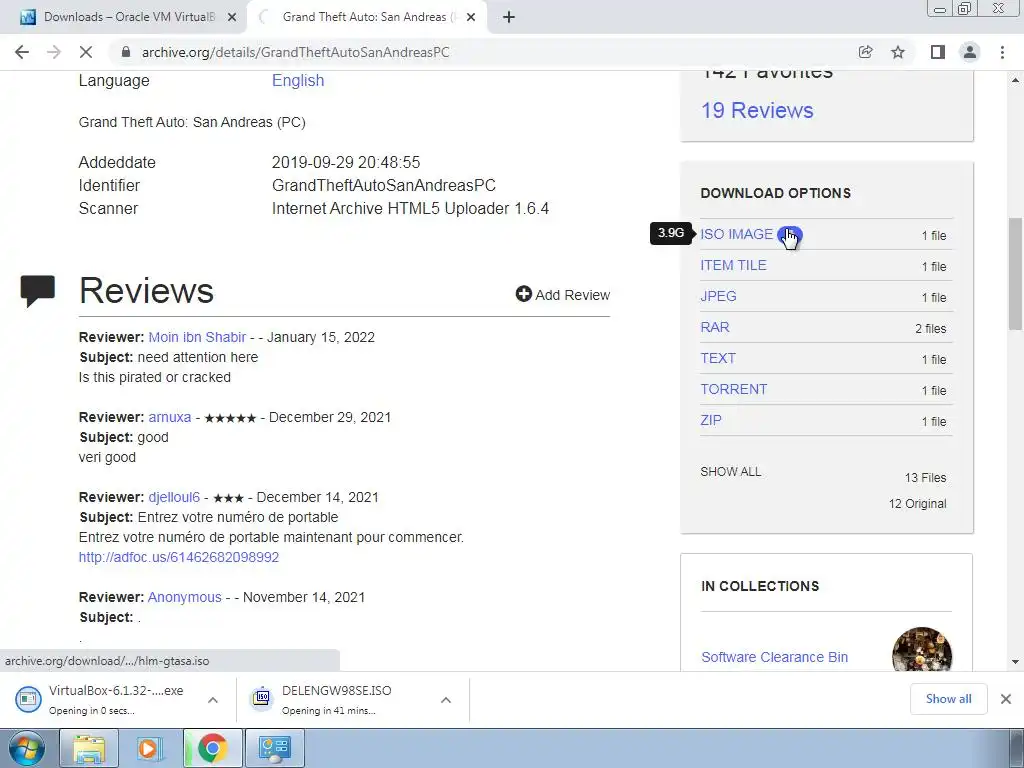Click the scrollbar down arrow
The width and height of the screenshot is (1024, 768).
(x=1015, y=662)
